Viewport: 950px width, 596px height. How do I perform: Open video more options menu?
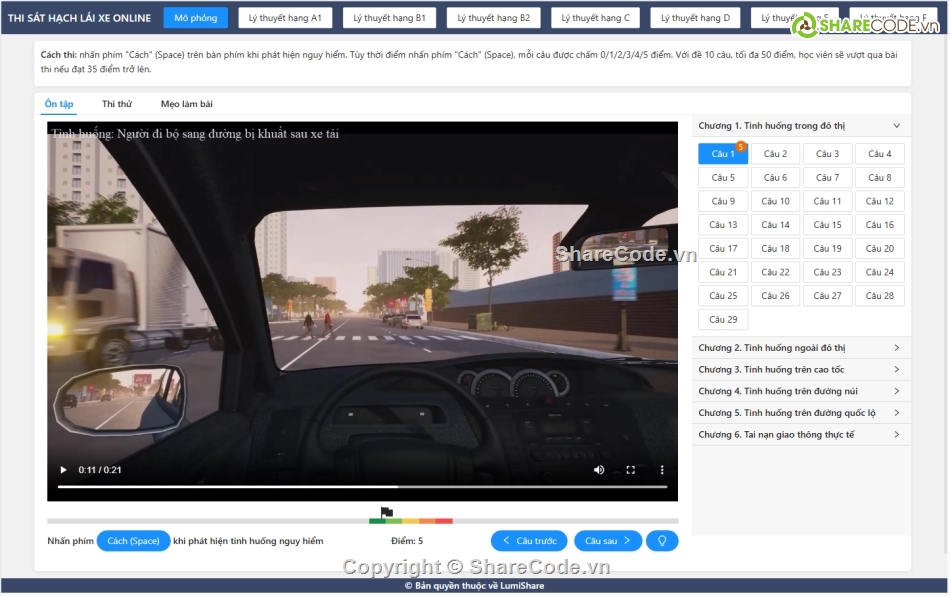pos(662,470)
